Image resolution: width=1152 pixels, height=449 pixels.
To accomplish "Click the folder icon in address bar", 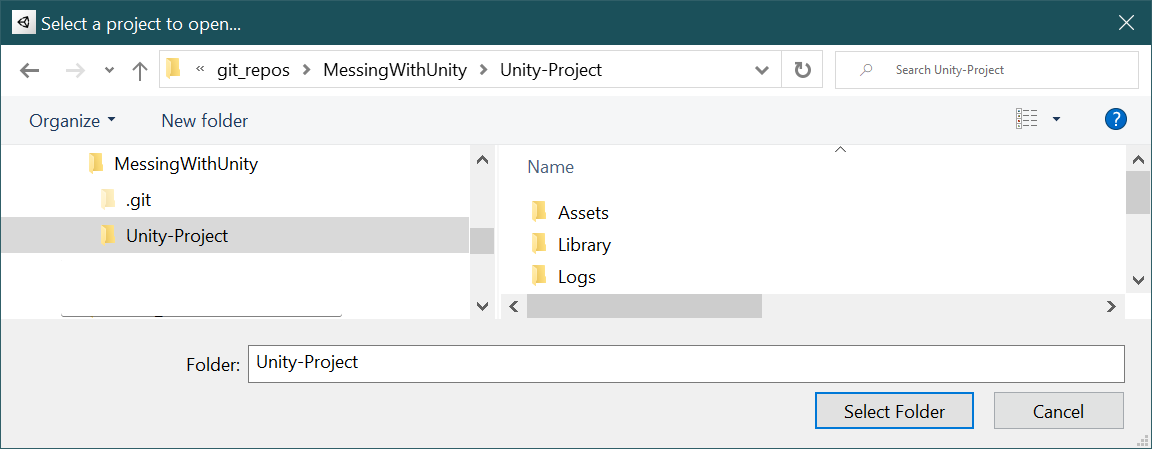I will [x=173, y=69].
